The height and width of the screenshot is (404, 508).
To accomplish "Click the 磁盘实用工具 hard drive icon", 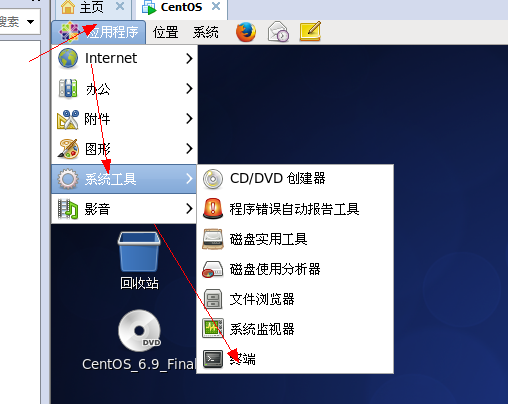I will pyautogui.click(x=213, y=239).
